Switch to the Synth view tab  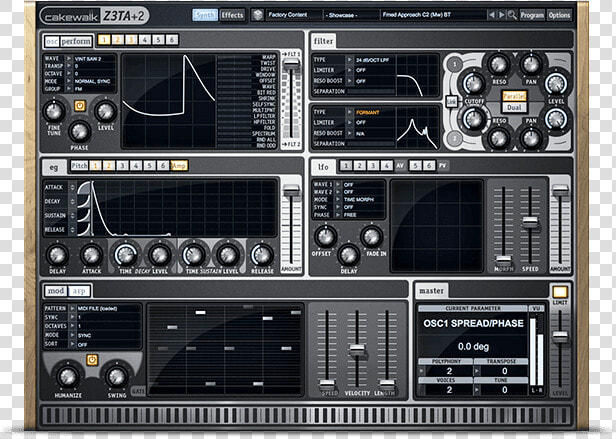[205, 15]
